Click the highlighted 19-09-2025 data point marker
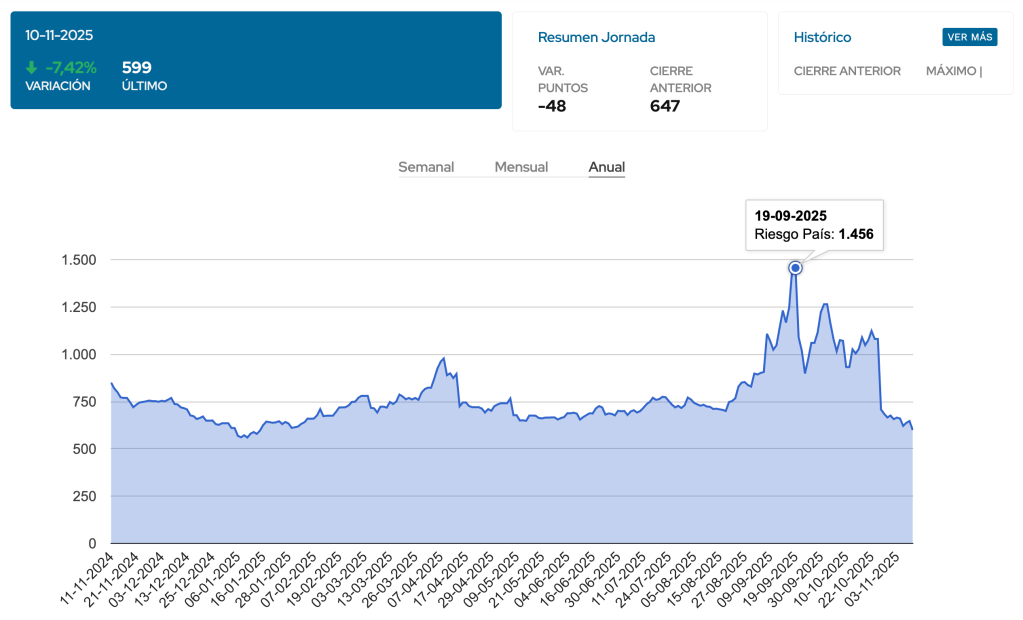Viewport: 1023px width, 620px height. 795,267
